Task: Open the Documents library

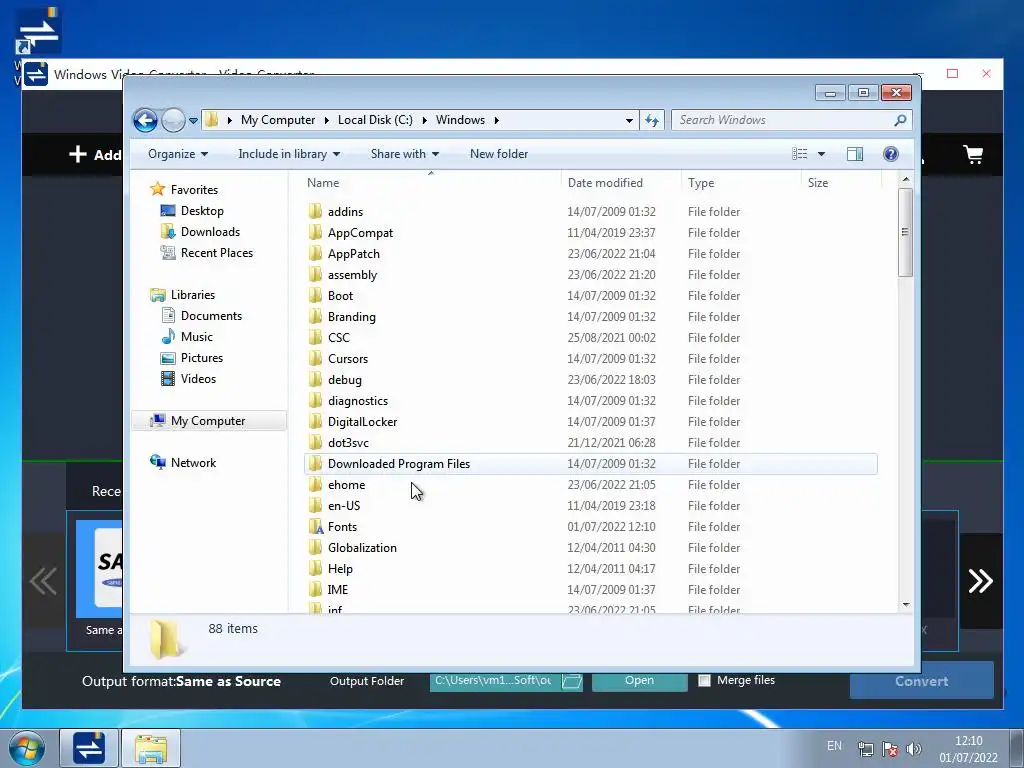Action: pyautogui.click(x=211, y=316)
